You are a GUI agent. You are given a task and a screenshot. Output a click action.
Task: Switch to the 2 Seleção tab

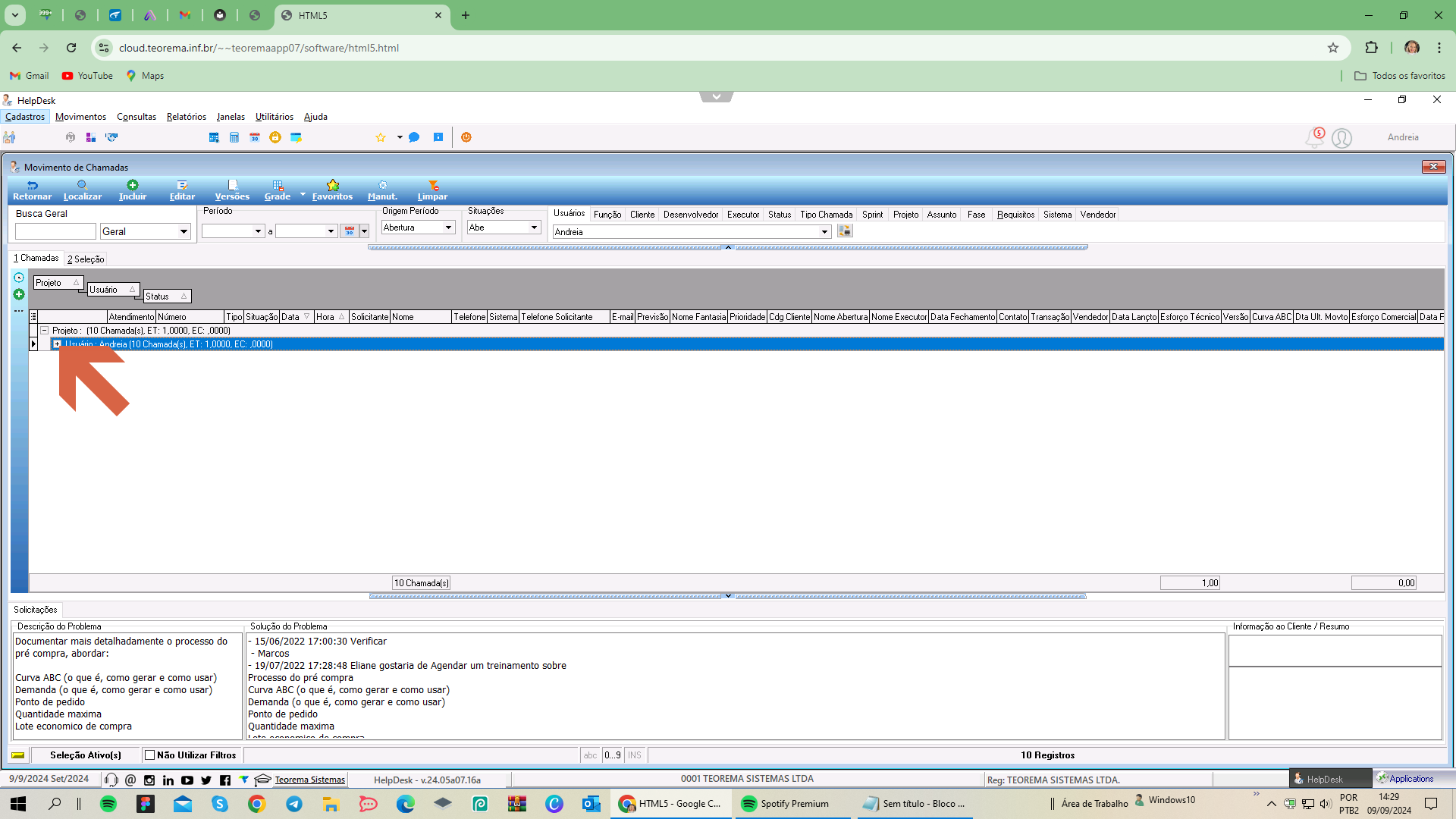click(86, 259)
